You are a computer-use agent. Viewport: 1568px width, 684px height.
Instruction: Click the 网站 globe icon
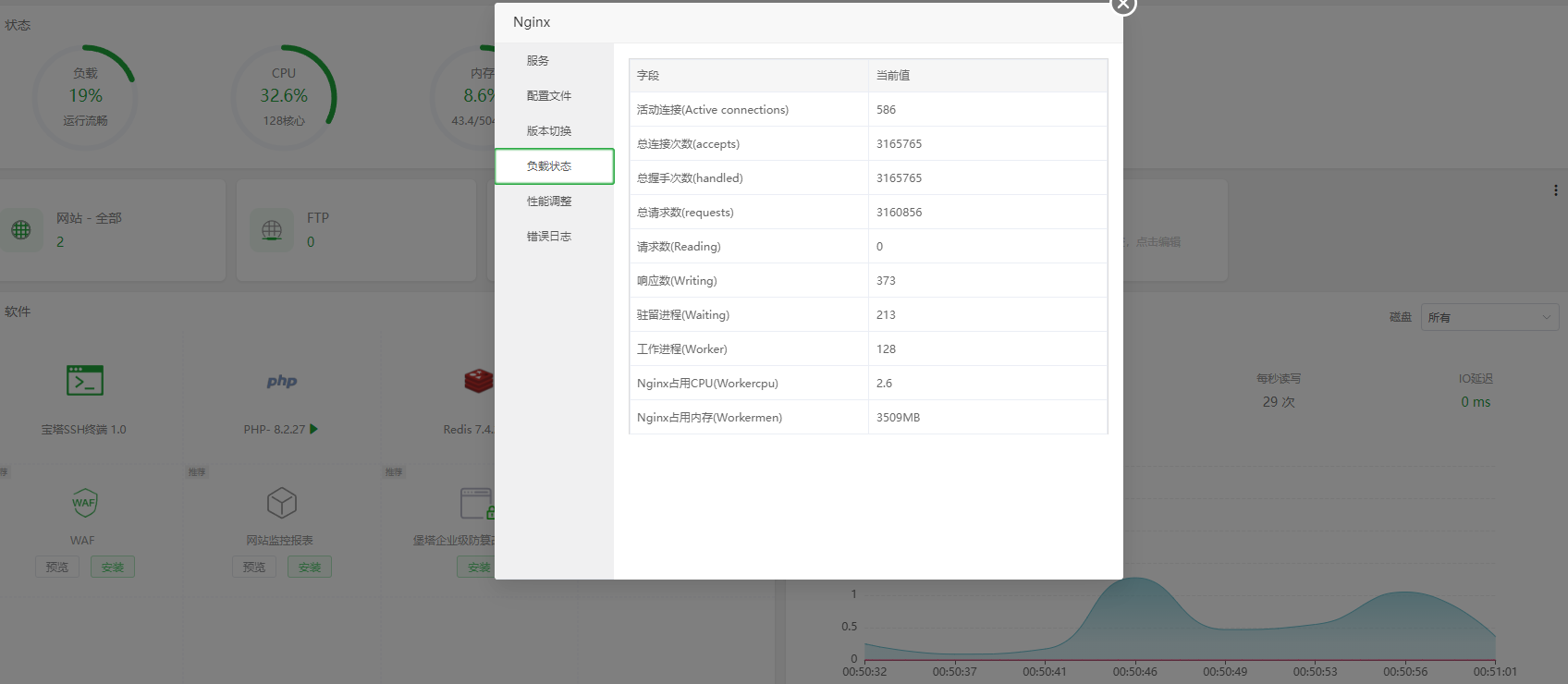click(21, 230)
